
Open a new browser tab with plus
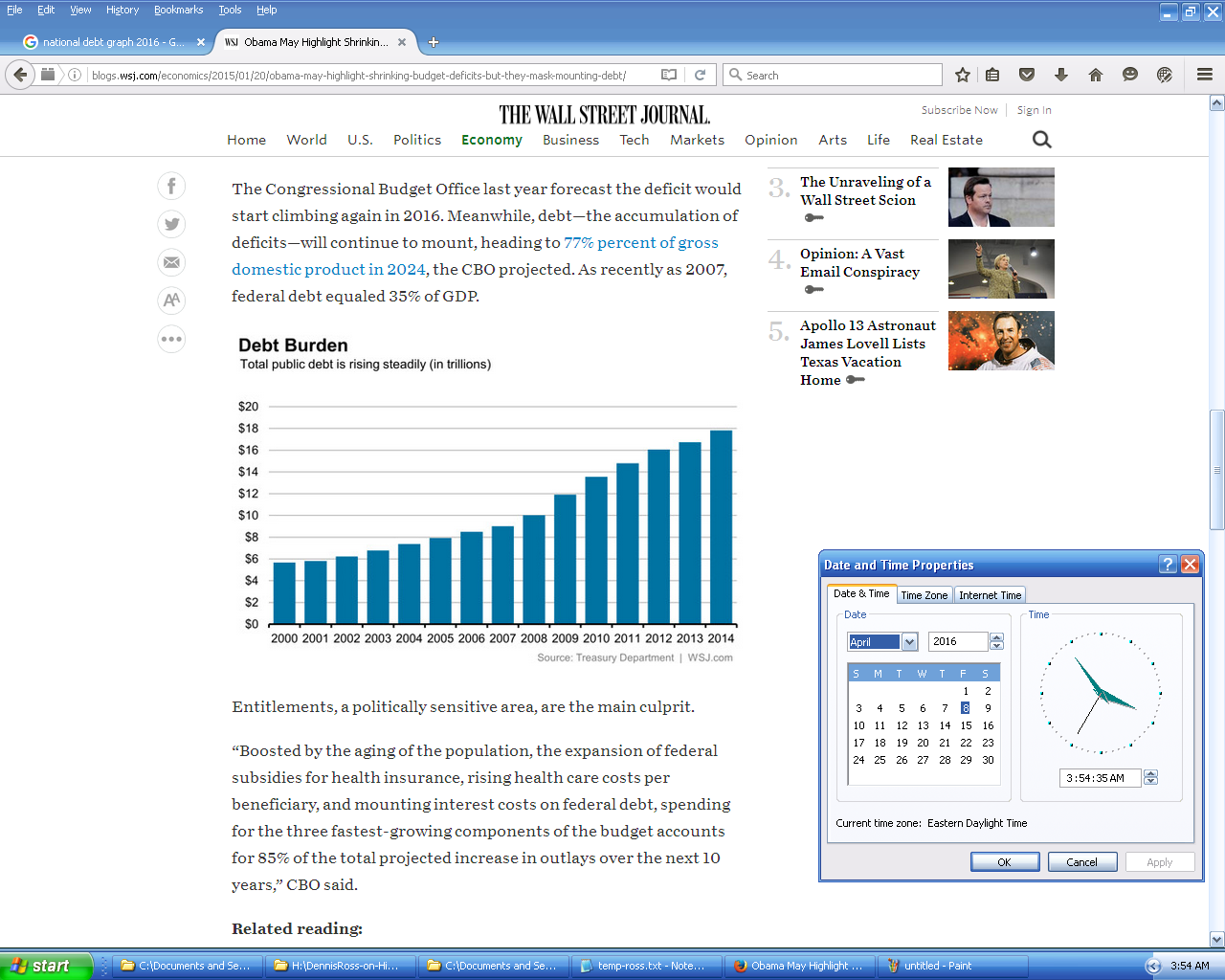coord(434,42)
